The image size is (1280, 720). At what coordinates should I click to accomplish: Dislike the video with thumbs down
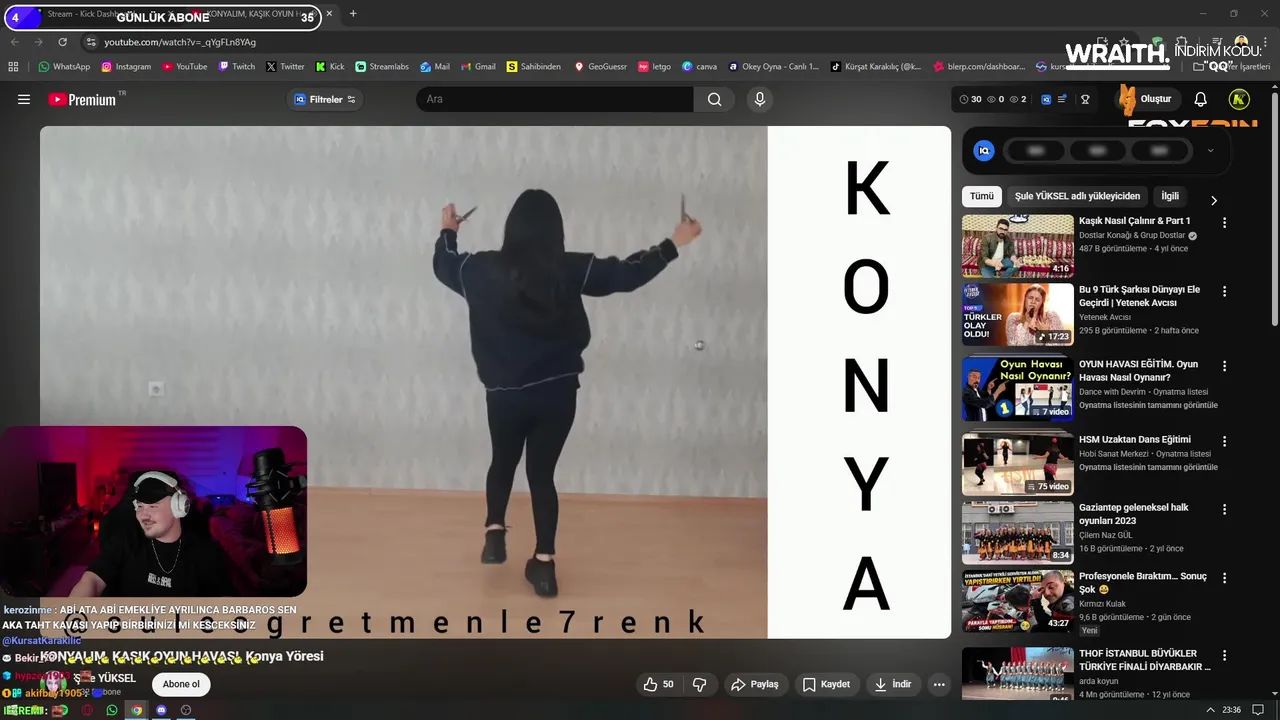699,684
